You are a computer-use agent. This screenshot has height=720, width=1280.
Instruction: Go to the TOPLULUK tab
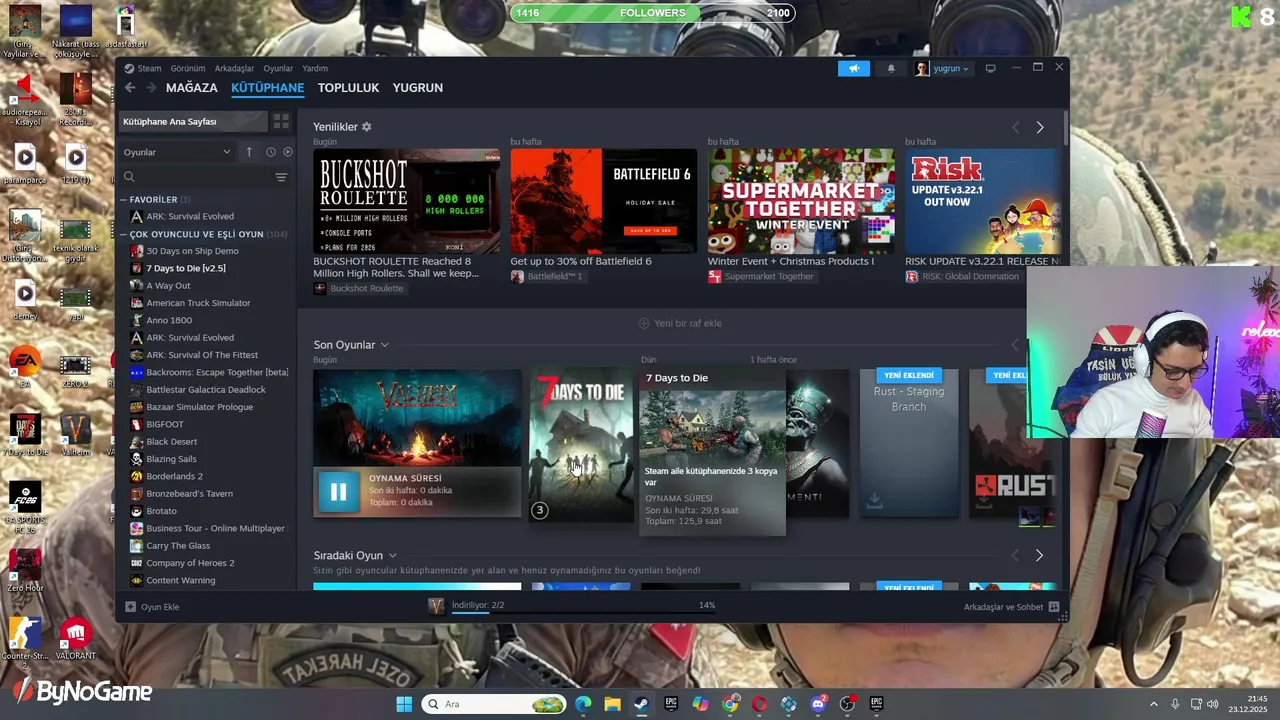348,88
